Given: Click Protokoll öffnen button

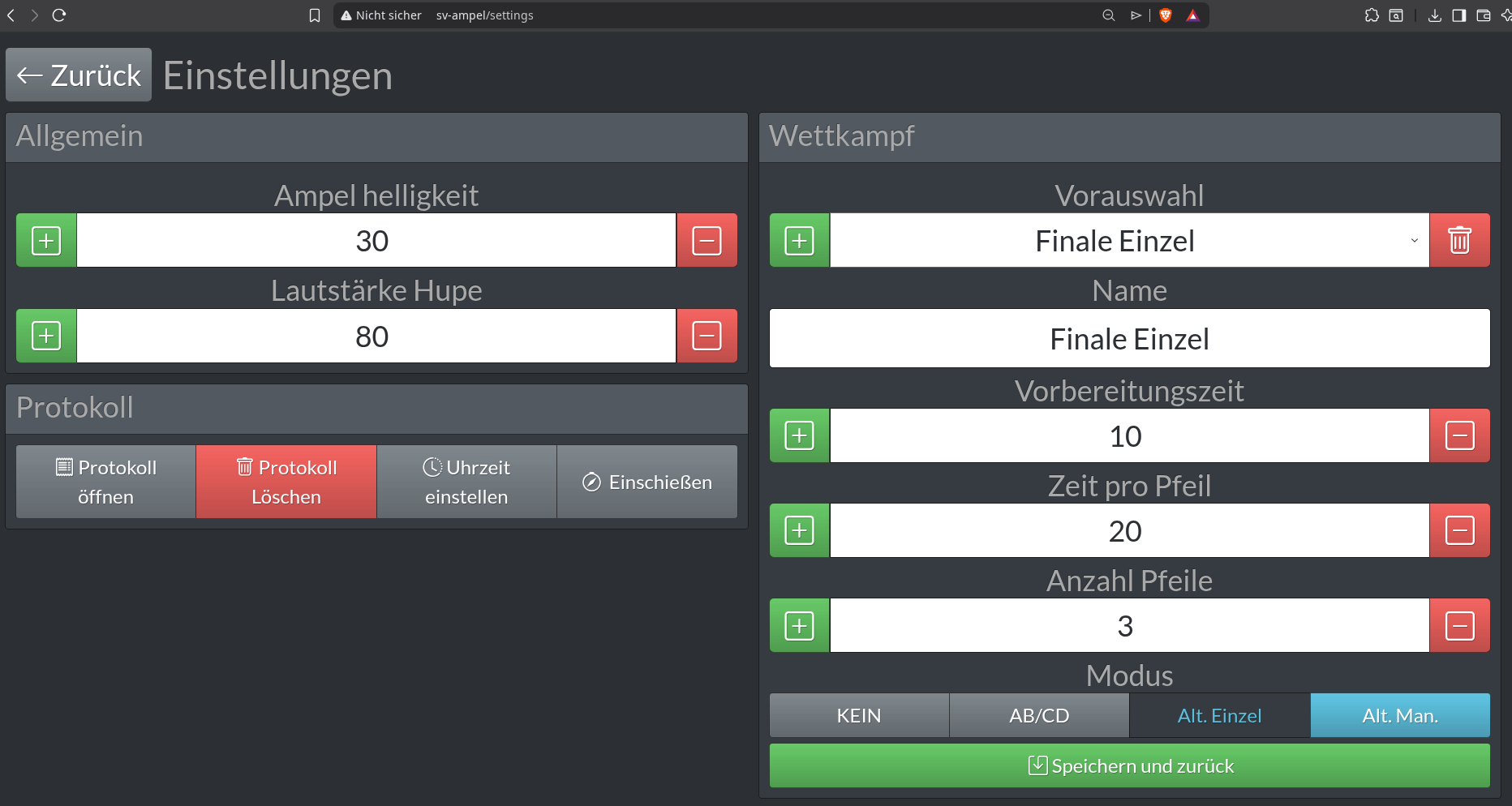Looking at the screenshot, I should coord(105,482).
